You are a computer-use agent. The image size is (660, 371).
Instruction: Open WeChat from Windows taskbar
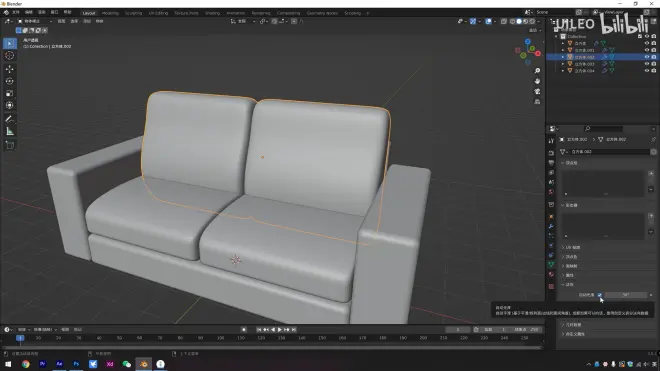click(x=127, y=364)
